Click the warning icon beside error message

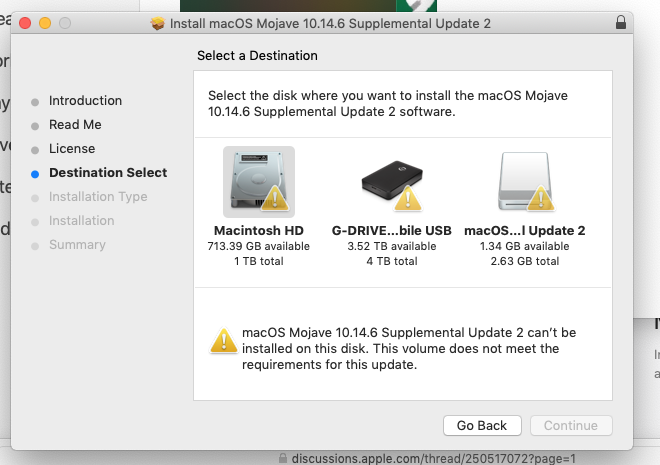tap(224, 340)
